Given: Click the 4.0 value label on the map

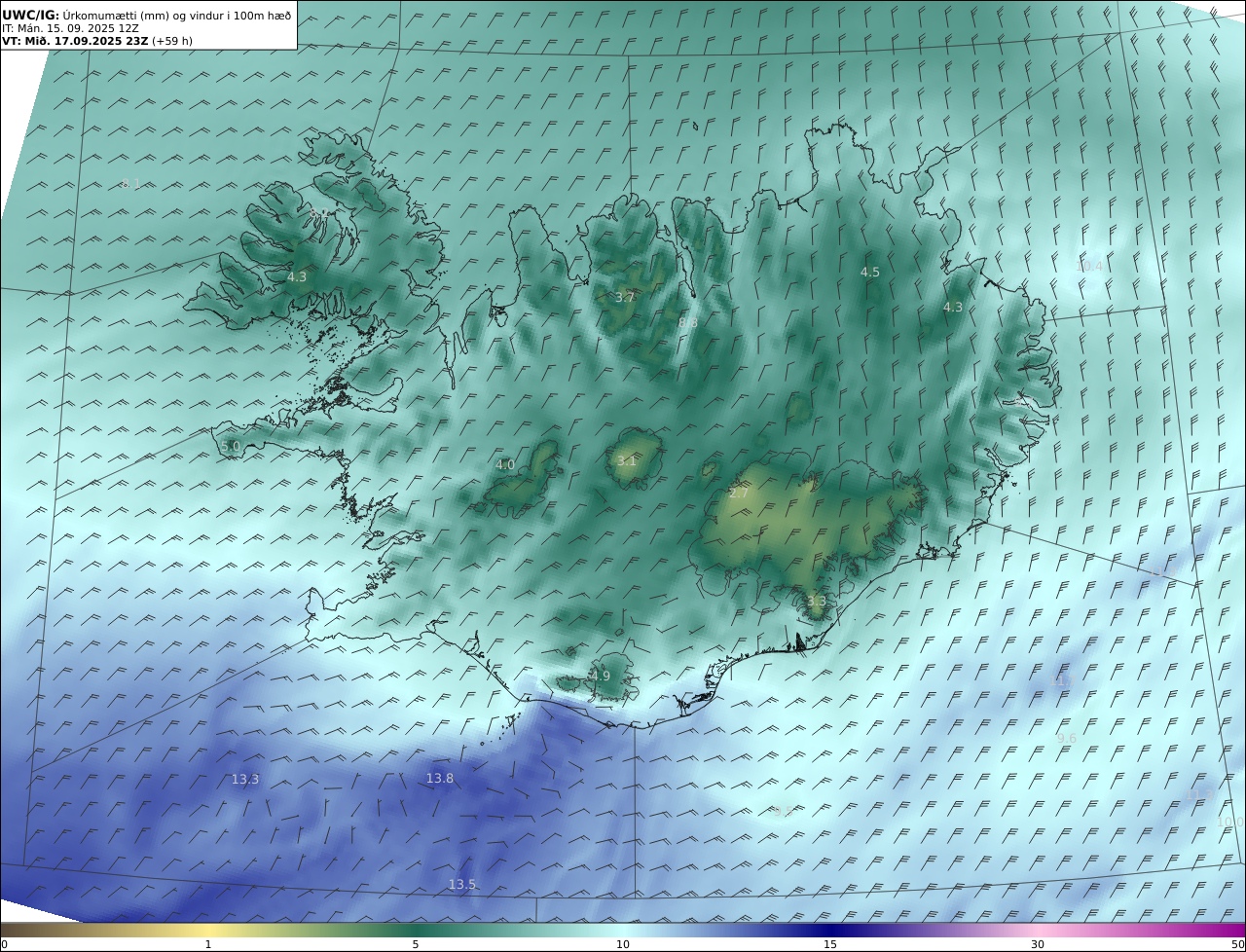Looking at the screenshot, I should tap(505, 465).
